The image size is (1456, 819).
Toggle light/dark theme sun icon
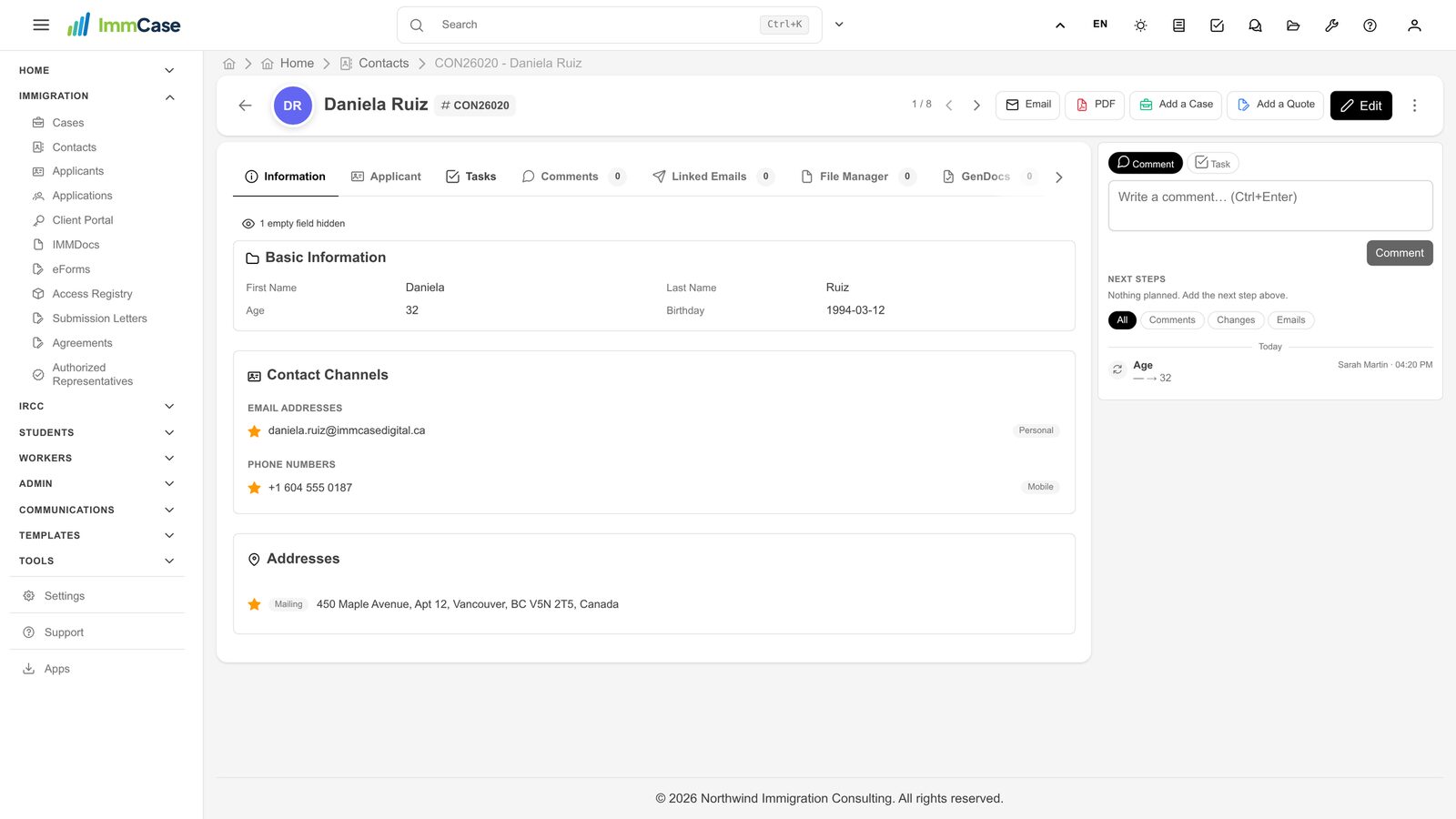1140,25
